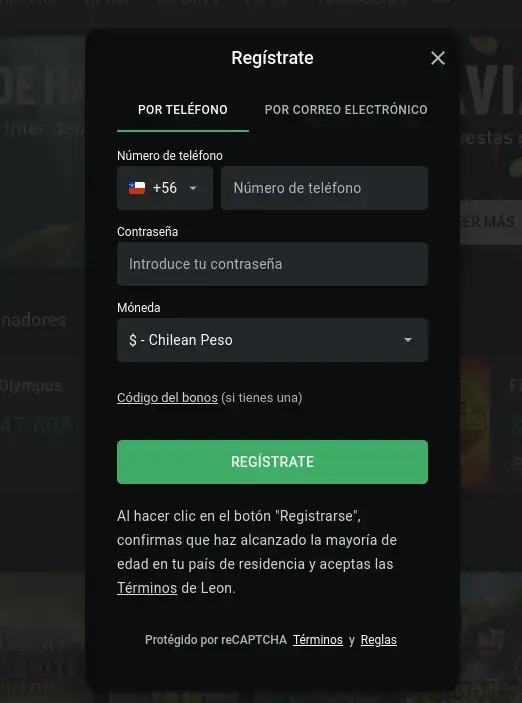Open the Términos de Leon link

point(147,588)
